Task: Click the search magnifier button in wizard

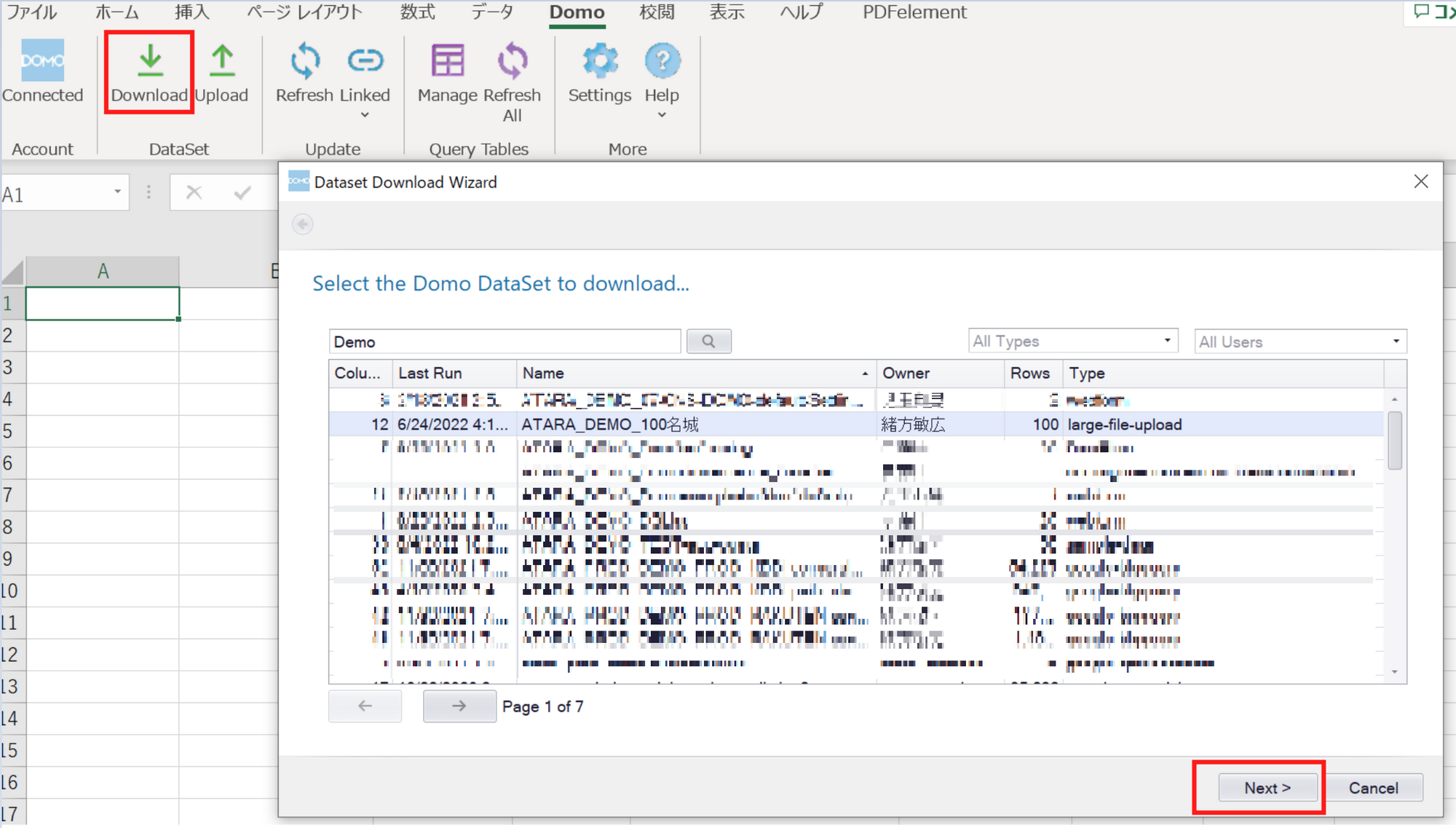Action: (x=708, y=341)
